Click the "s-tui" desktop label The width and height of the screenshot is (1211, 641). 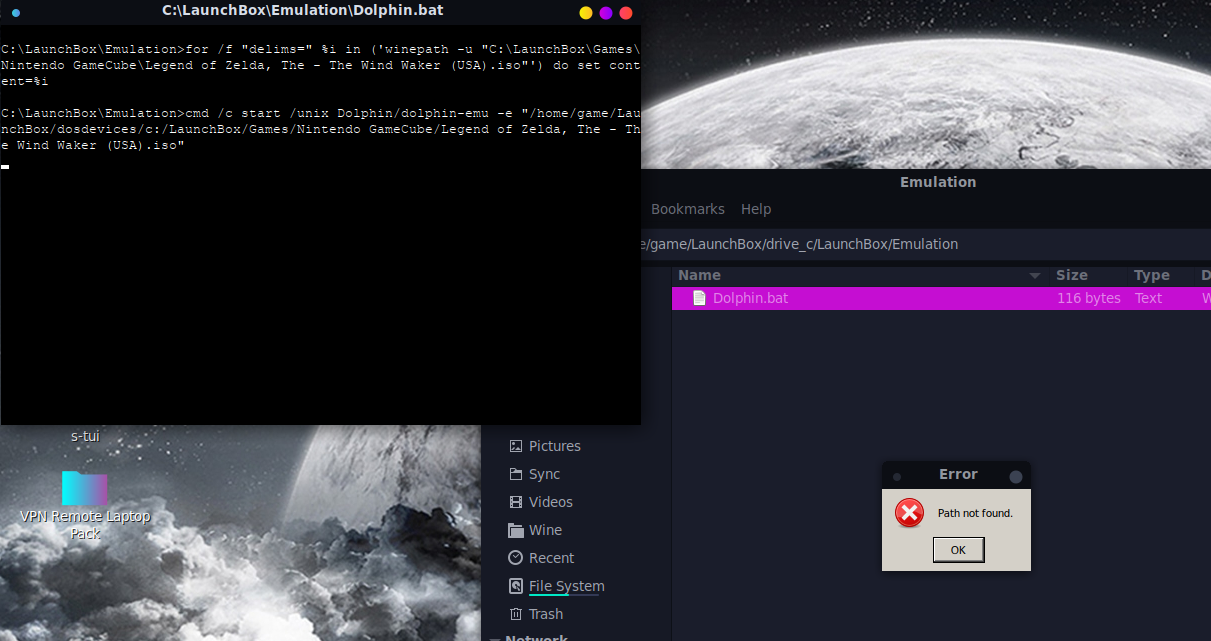pyautogui.click(x=85, y=436)
